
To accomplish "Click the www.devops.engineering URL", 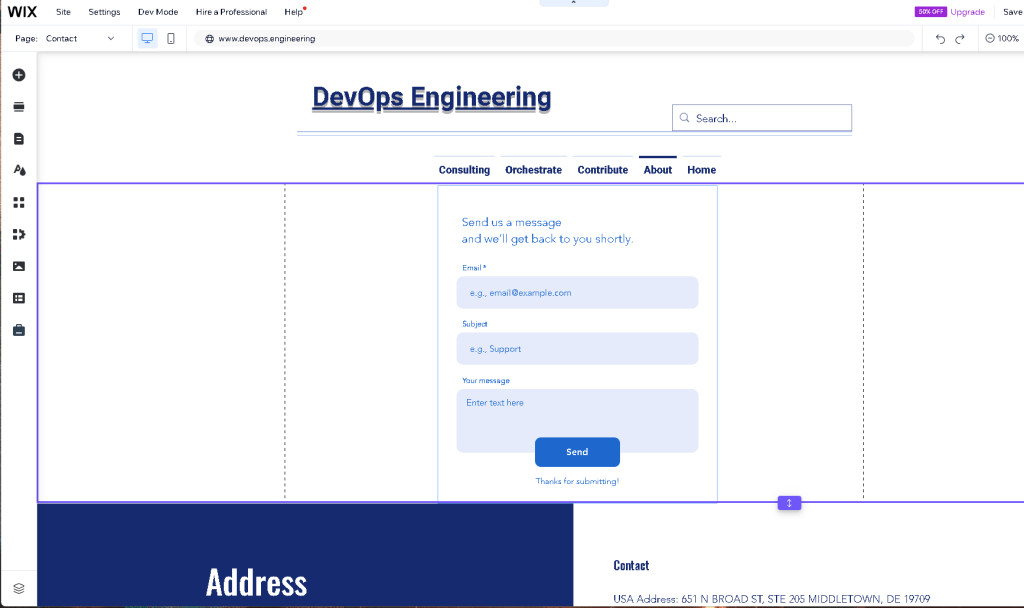I will coord(266,39).
